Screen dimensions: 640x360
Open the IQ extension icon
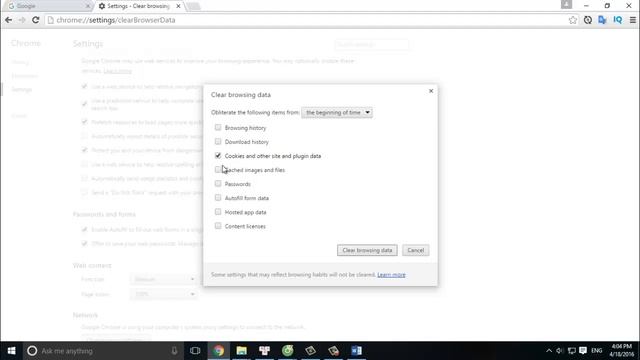click(618, 20)
